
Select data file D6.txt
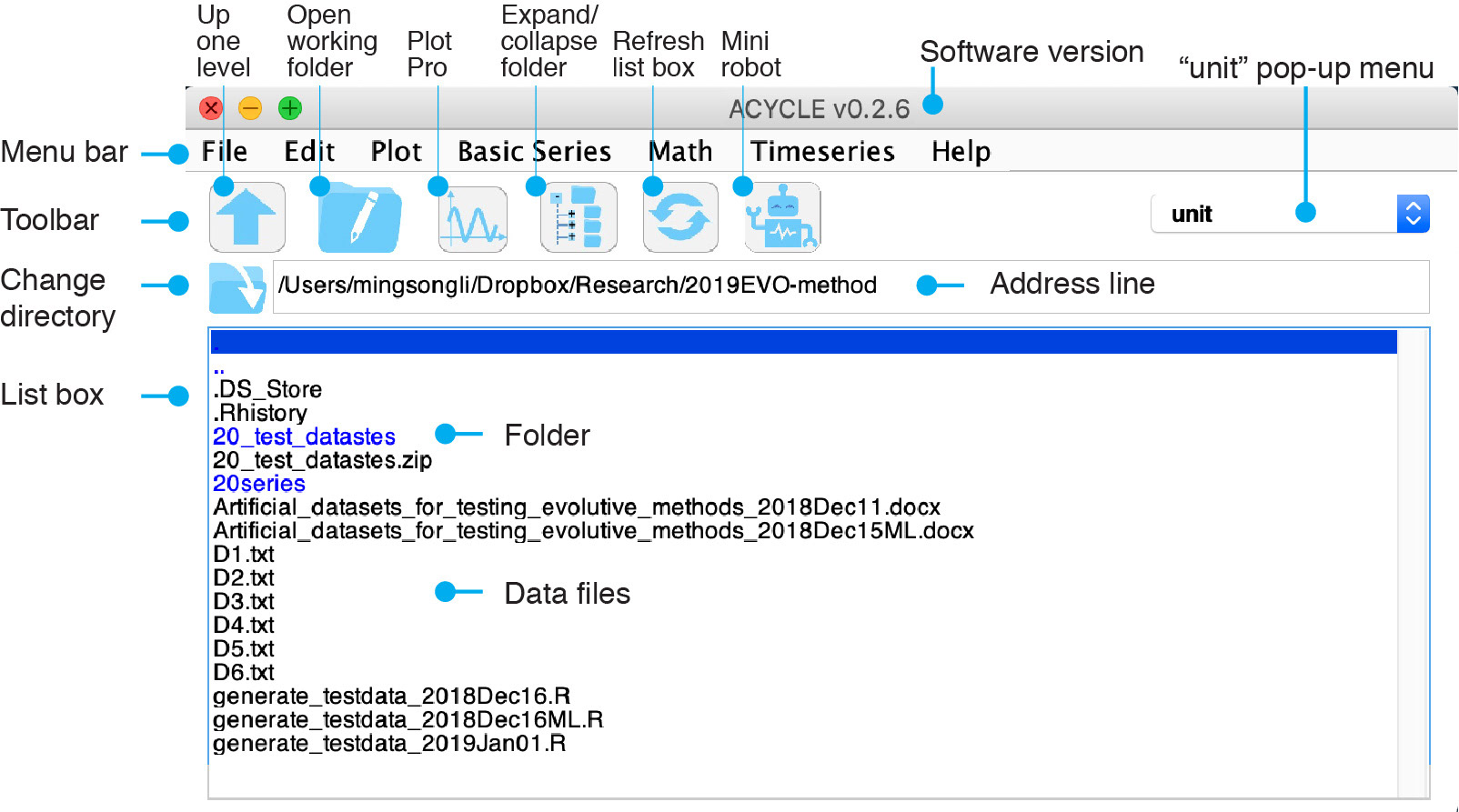click(x=244, y=673)
